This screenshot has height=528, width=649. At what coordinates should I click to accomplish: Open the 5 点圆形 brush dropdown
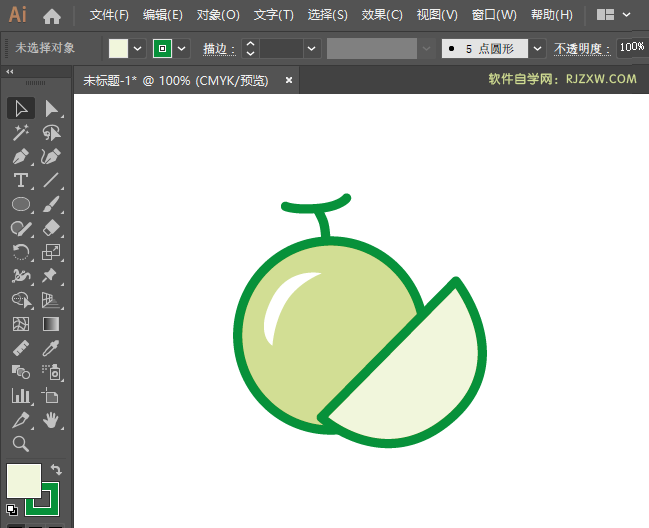click(538, 48)
